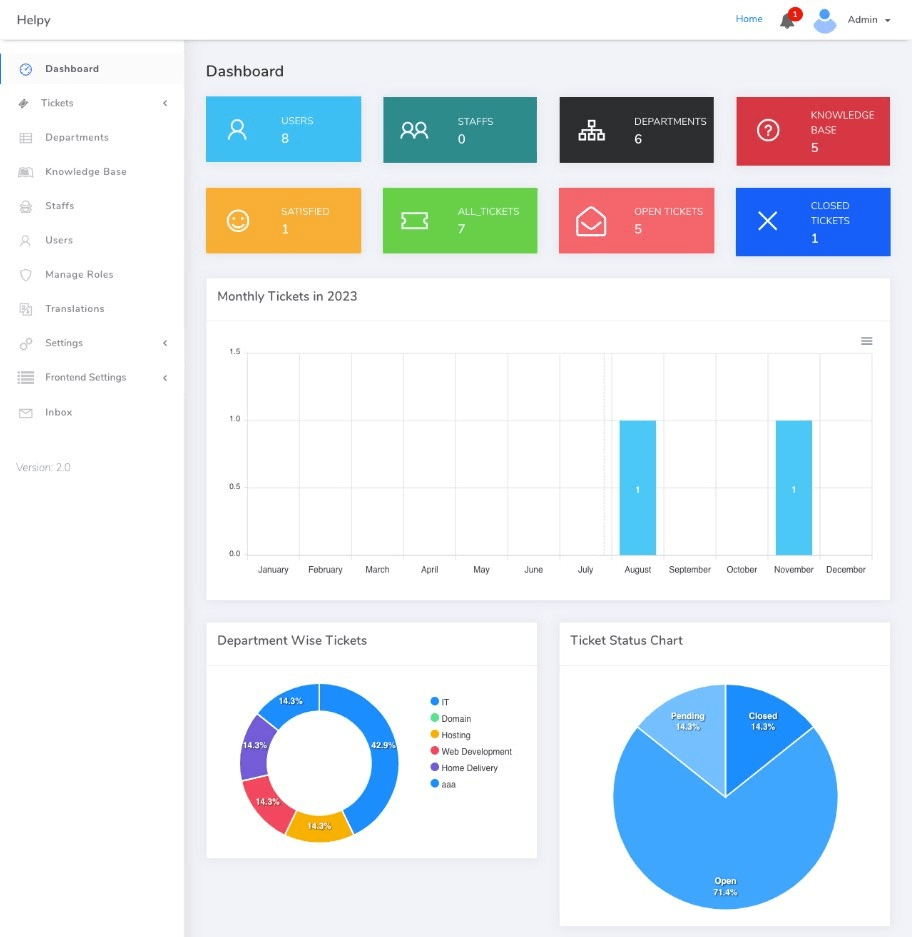Select the Translations sidebar icon
912x937 pixels.
[x=26, y=309]
